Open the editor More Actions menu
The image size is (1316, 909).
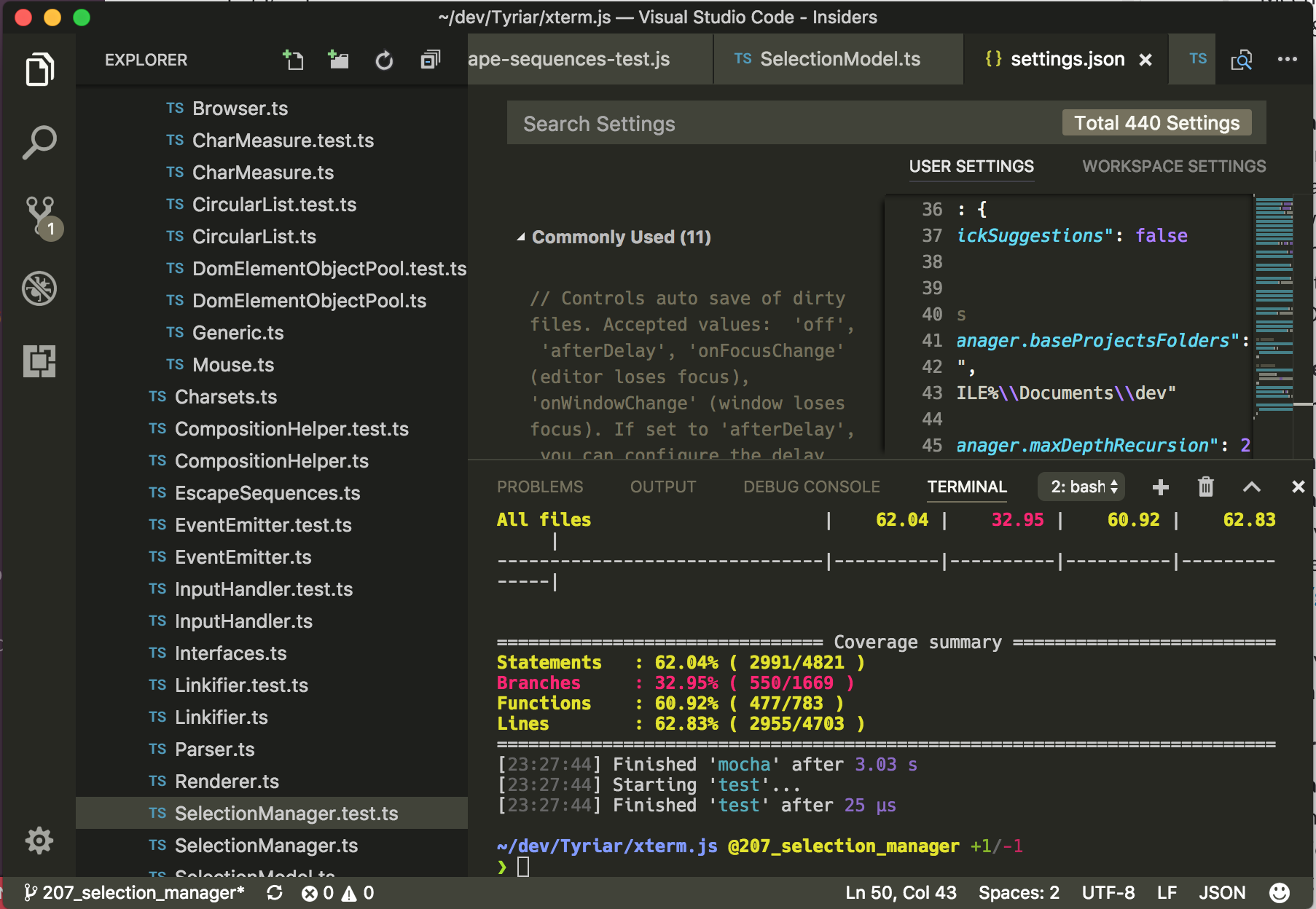pos(1287,59)
